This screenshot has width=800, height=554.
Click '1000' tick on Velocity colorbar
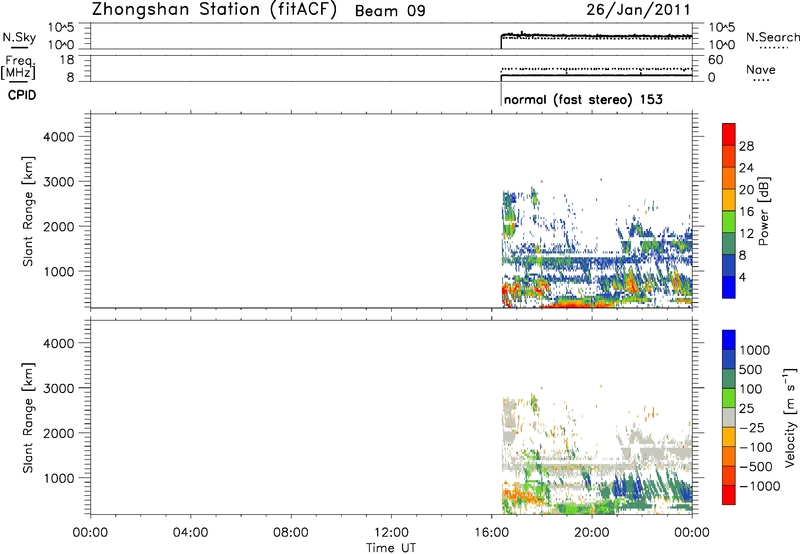(x=755, y=350)
